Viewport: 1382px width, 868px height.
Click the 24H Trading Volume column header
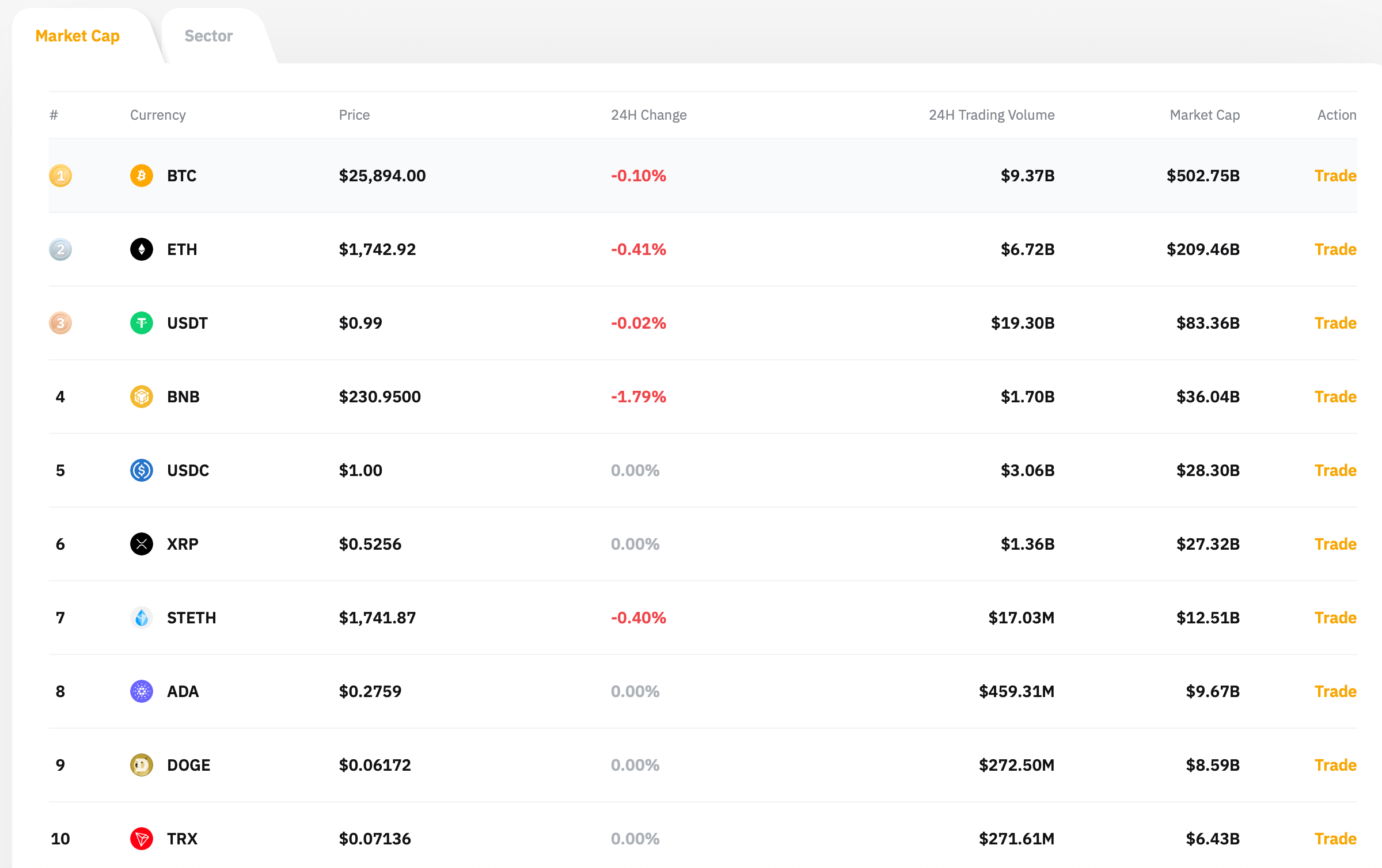click(992, 115)
